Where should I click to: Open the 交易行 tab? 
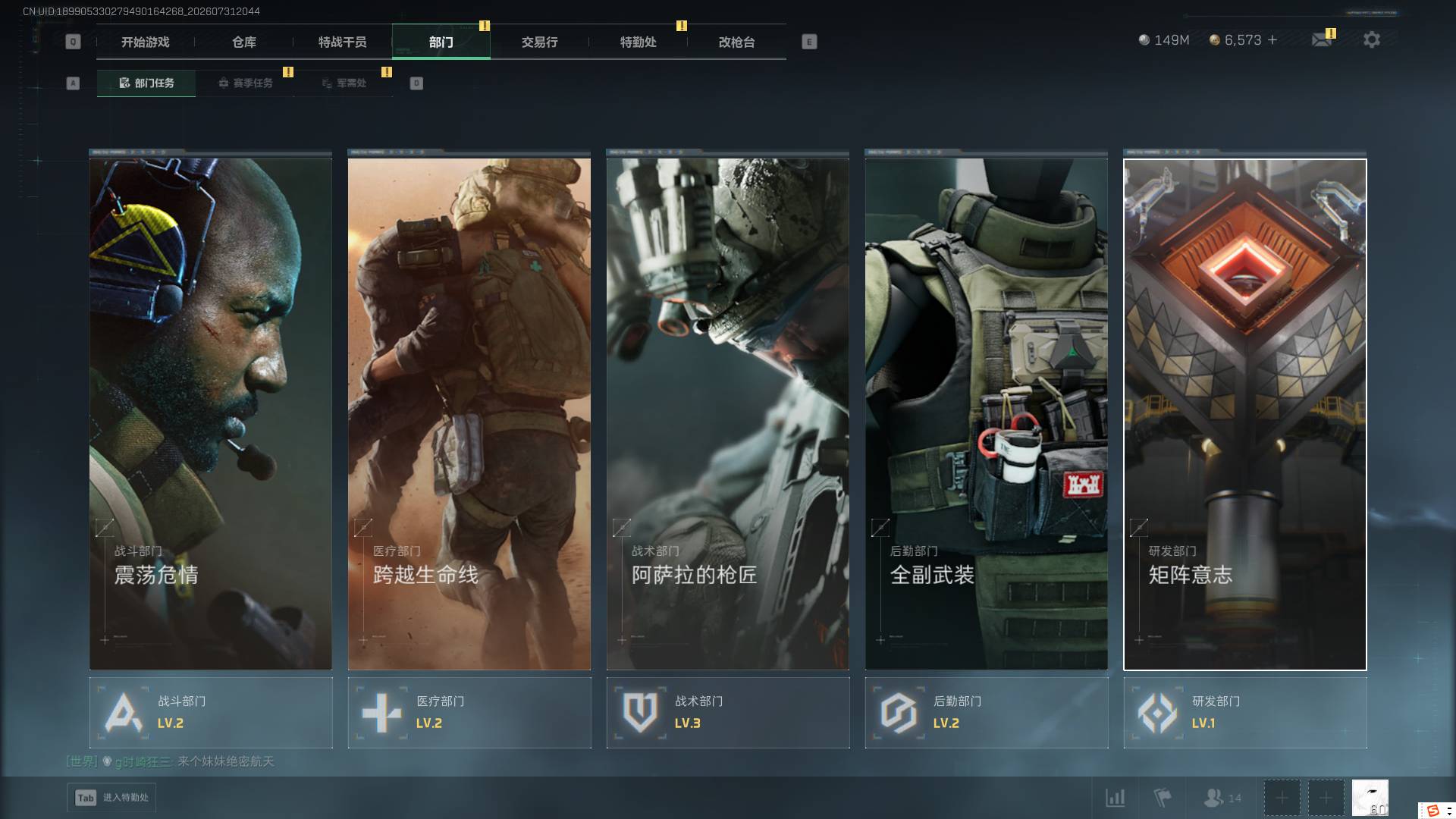pos(540,42)
